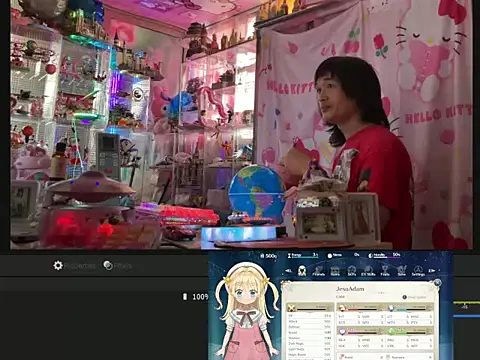Viewport: 480px width, 360px height.
Task: Open the Stats tab icon in game menu
Action: [302, 271]
